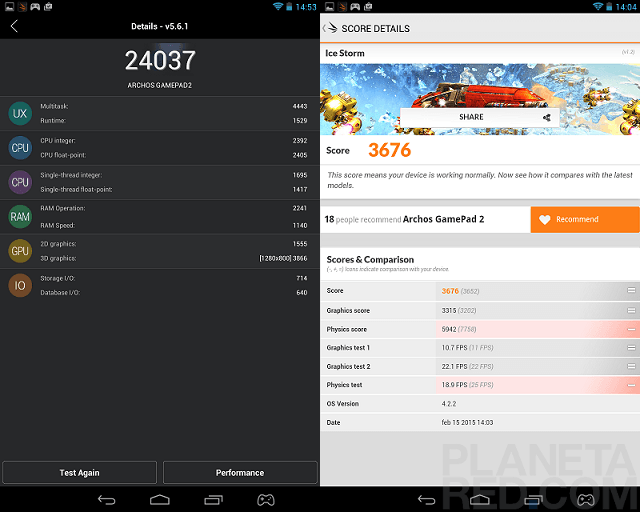The width and height of the screenshot is (641, 512).
Task: Tap the CPU icon next to CPU integer
Action: pos(19,147)
